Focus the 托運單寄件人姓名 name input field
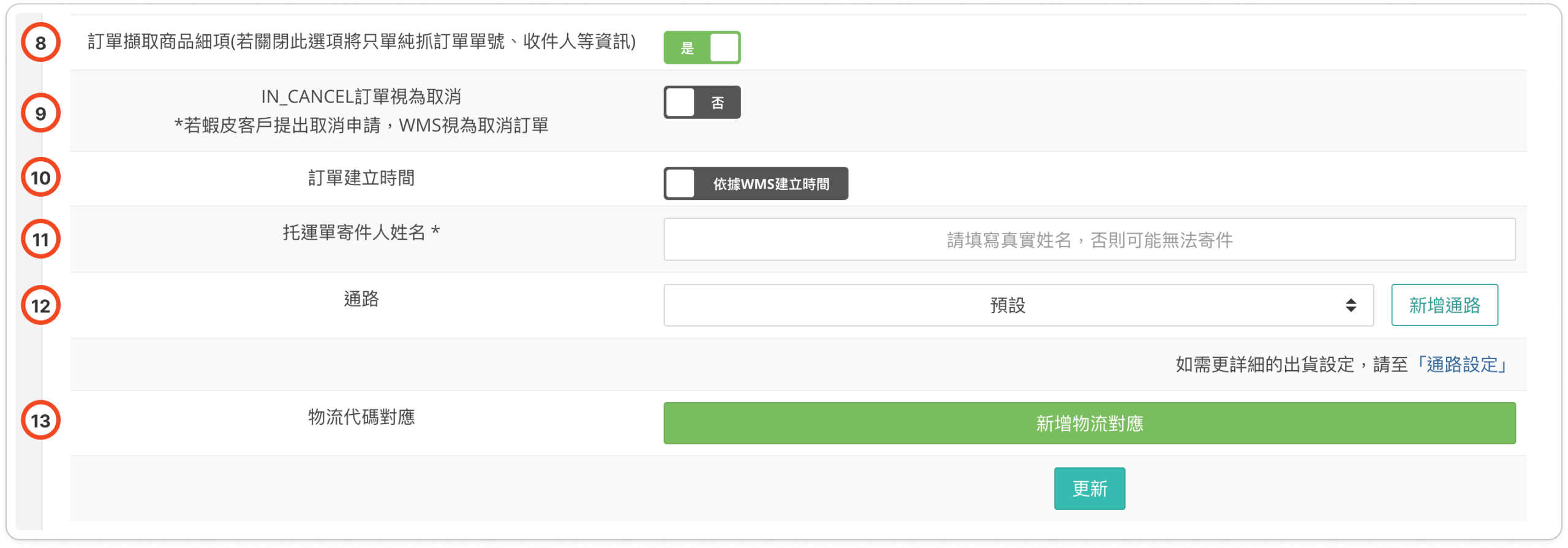 pyautogui.click(x=1089, y=240)
